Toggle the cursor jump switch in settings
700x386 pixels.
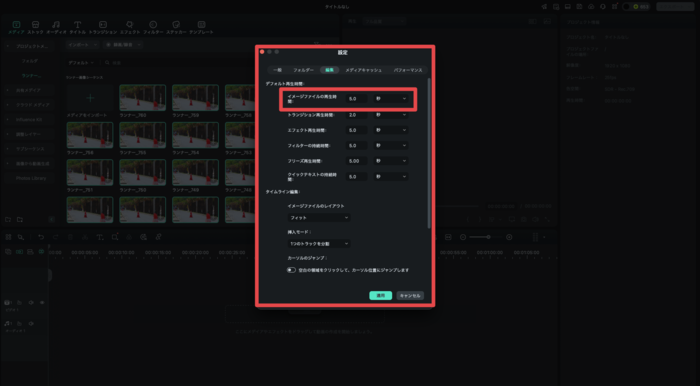(292, 270)
